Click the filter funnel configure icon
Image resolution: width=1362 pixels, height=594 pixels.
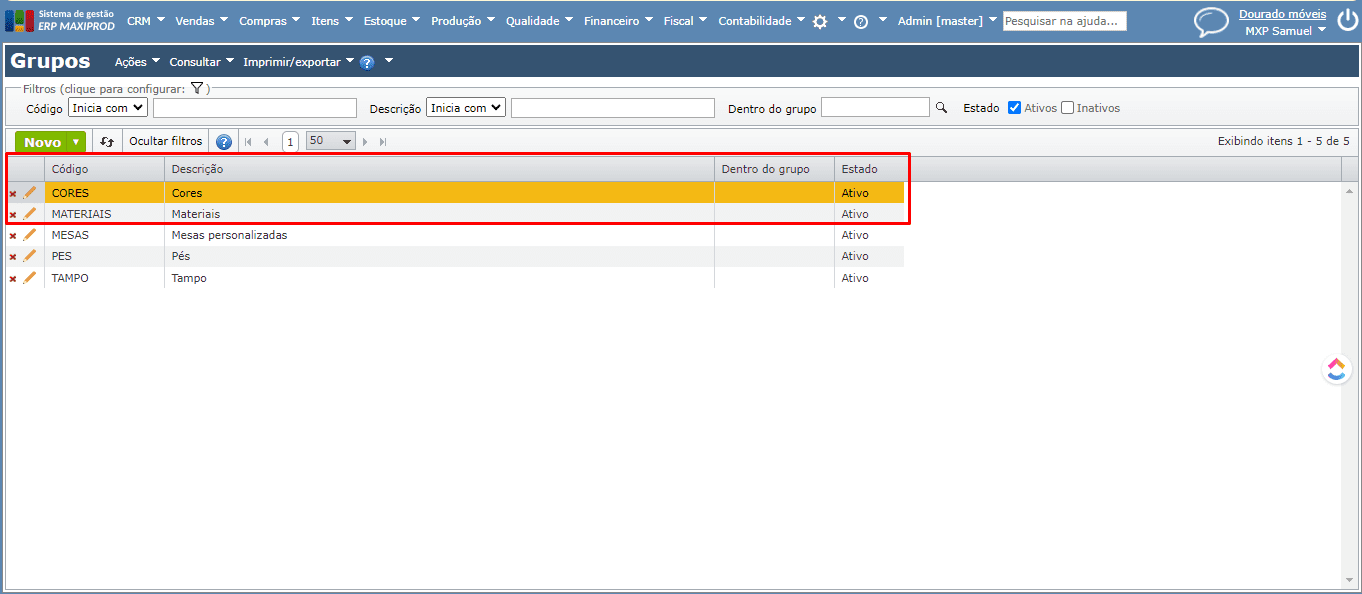click(197, 88)
